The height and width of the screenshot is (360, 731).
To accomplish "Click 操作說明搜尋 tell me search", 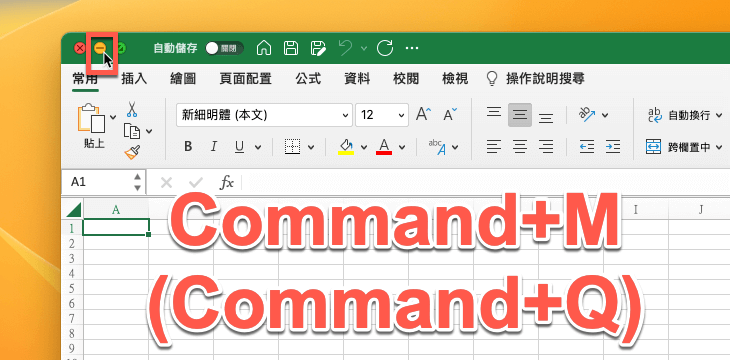I will (x=535, y=79).
